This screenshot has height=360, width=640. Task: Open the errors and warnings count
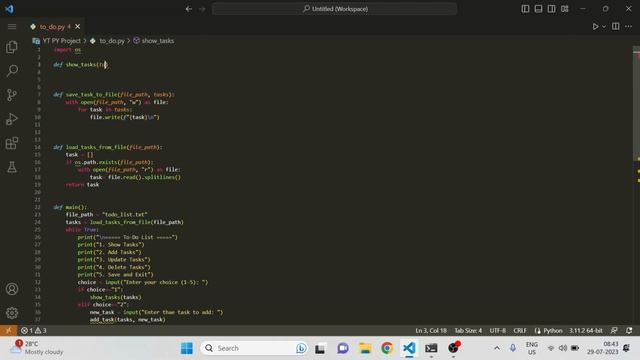coord(33,331)
